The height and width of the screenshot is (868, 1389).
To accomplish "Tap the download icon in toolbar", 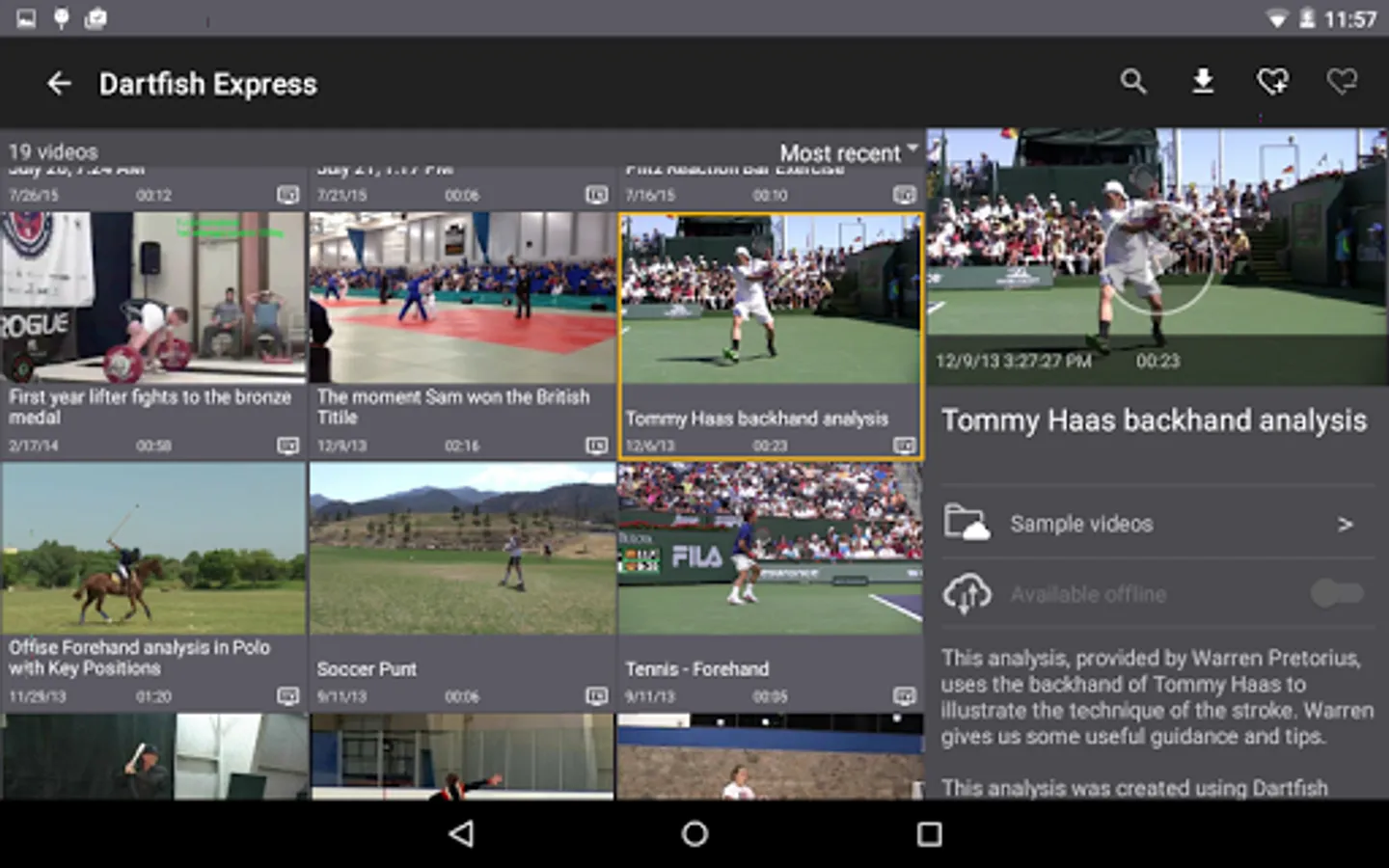I will point(1203,82).
